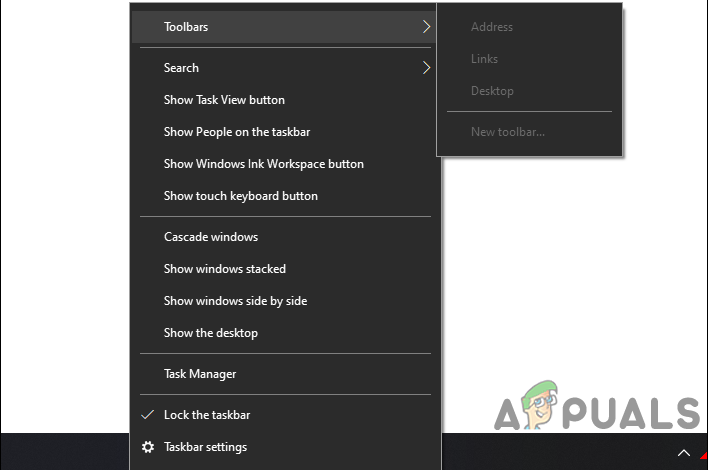Launch Task Manager from the context menu
708x470 pixels.
pos(200,374)
